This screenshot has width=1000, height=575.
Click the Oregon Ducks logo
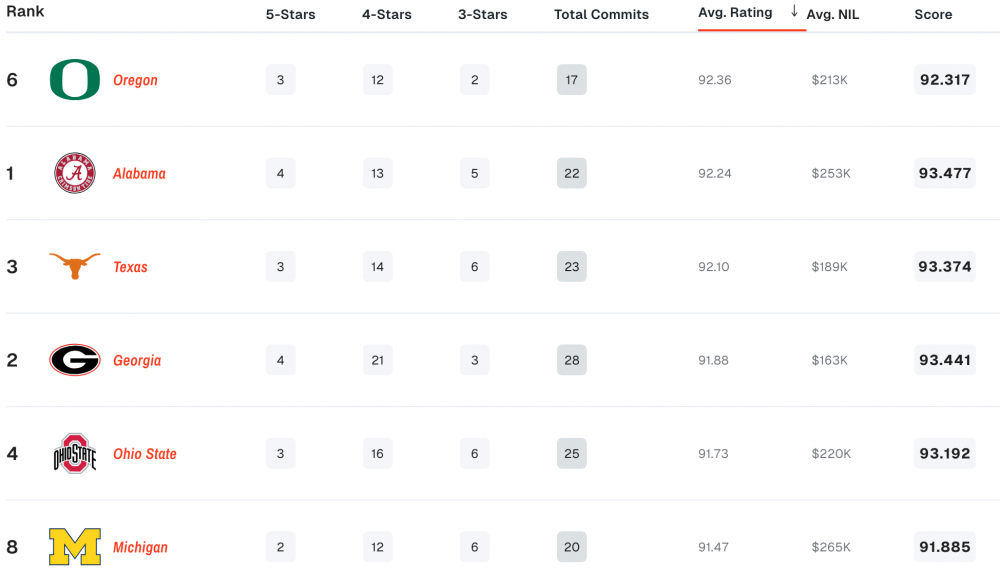(75, 80)
